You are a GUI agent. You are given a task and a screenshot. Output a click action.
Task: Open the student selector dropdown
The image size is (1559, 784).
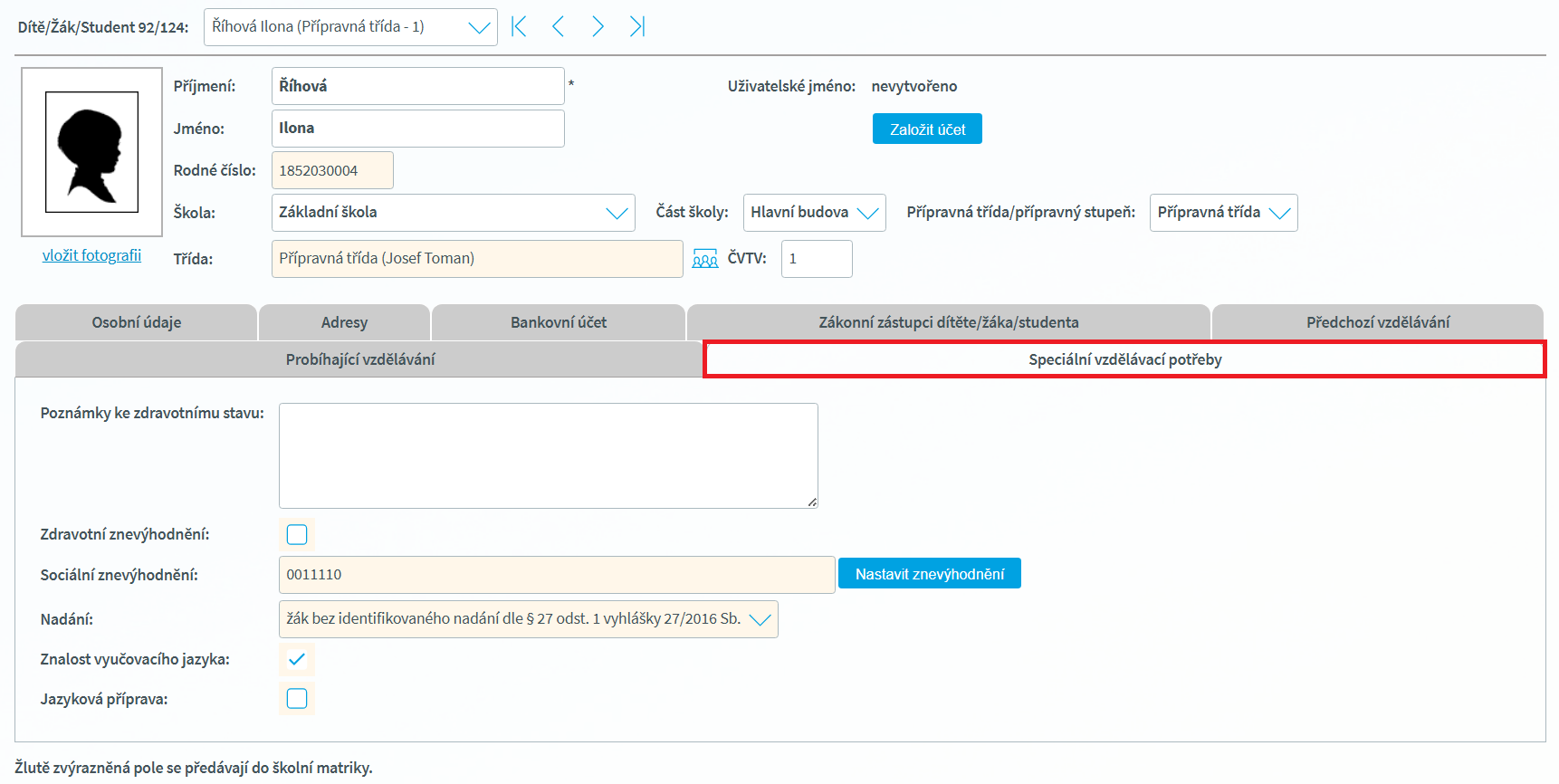(x=350, y=27)
